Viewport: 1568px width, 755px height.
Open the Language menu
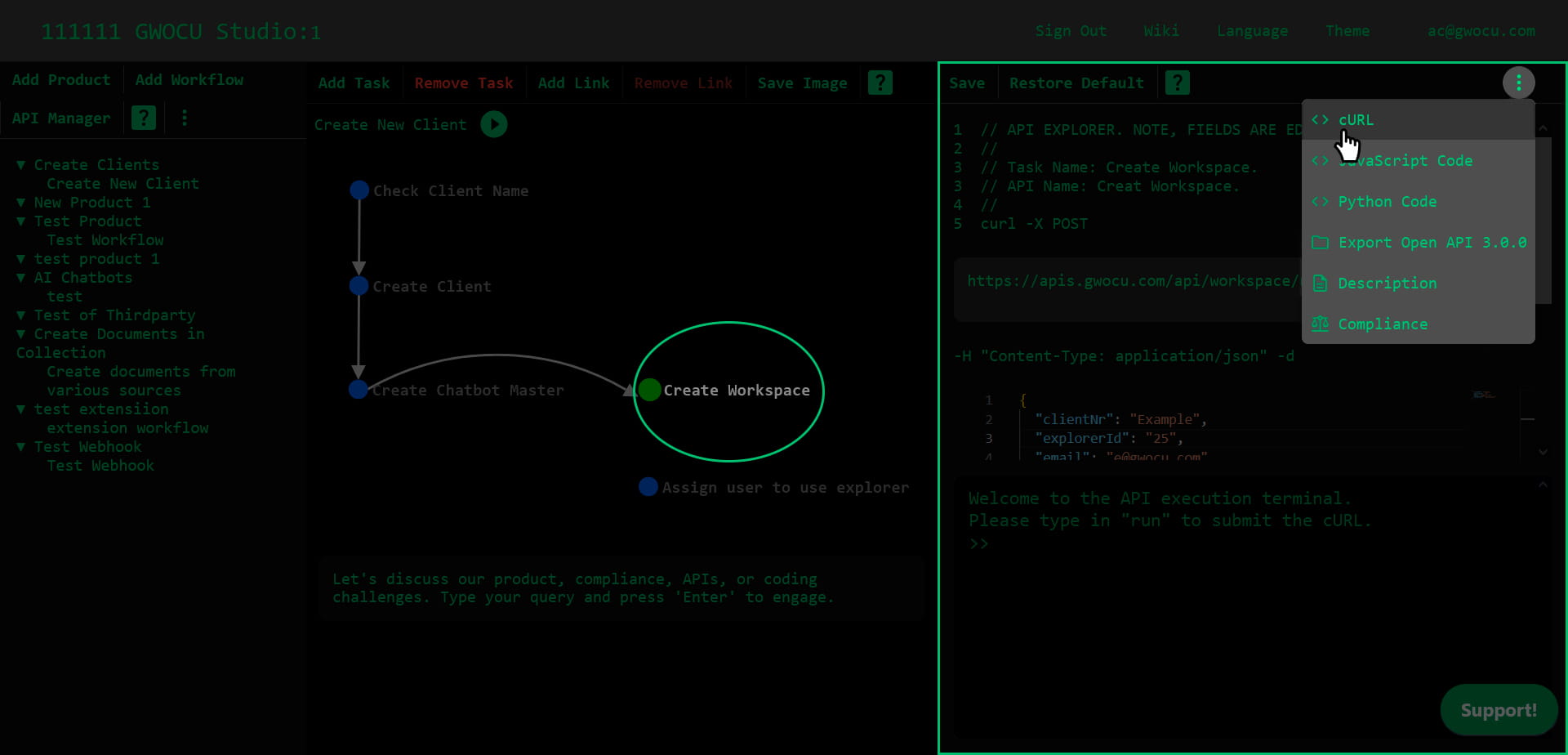click(x=1253, y=31)
